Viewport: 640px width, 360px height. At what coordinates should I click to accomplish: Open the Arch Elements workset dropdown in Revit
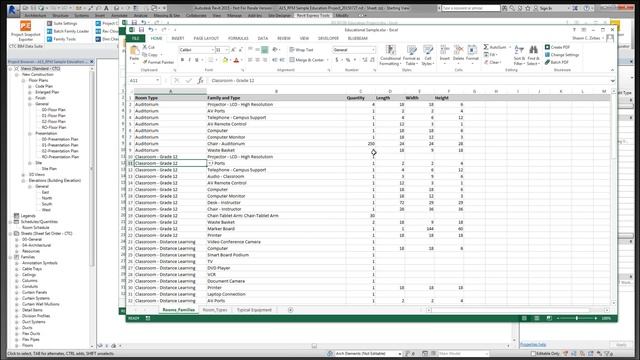tap(399, 353)
